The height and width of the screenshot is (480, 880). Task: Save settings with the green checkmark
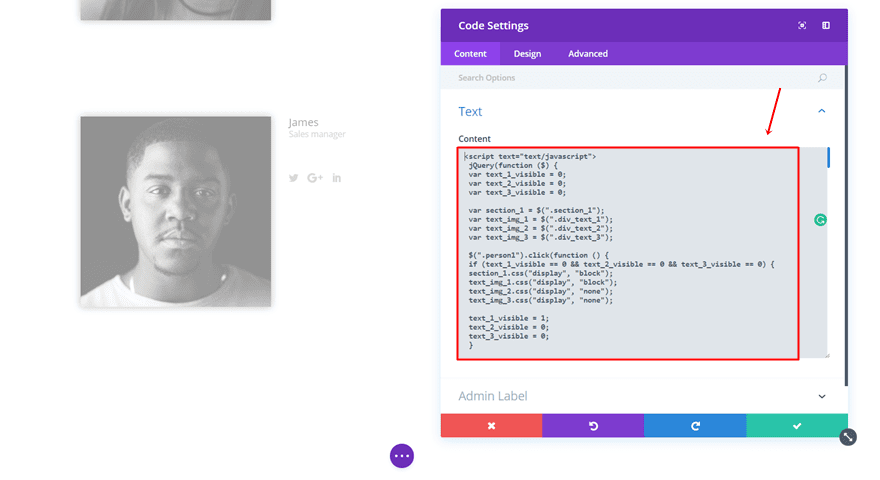tap(797, 426)
